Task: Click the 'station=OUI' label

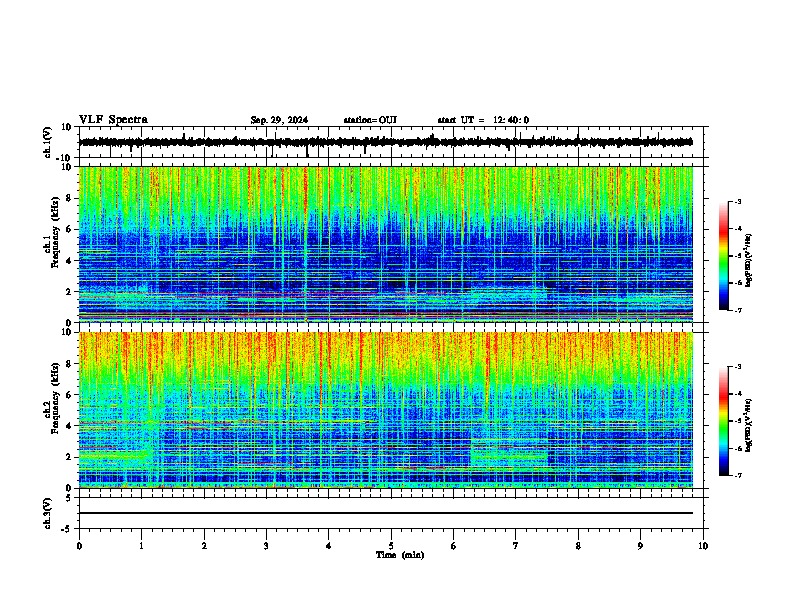Action: click(370, 120)
